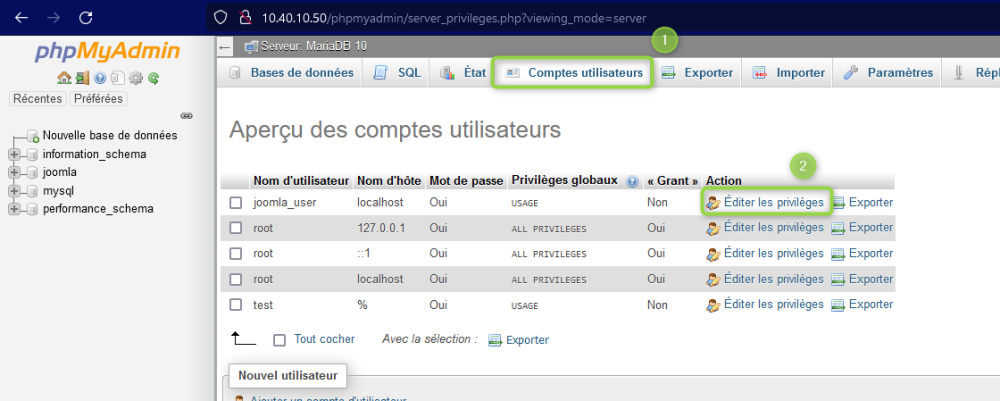Check the joomla_user row checkbox
Screen dimensions: 1000x401
pos(236,203)
